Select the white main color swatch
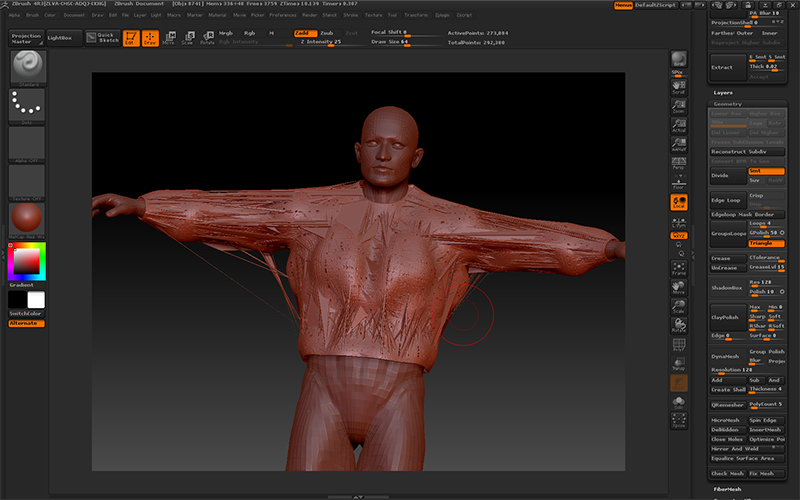The width and height of the screenshot is (800, 500). pyautogui.click(x=36, y=300)
